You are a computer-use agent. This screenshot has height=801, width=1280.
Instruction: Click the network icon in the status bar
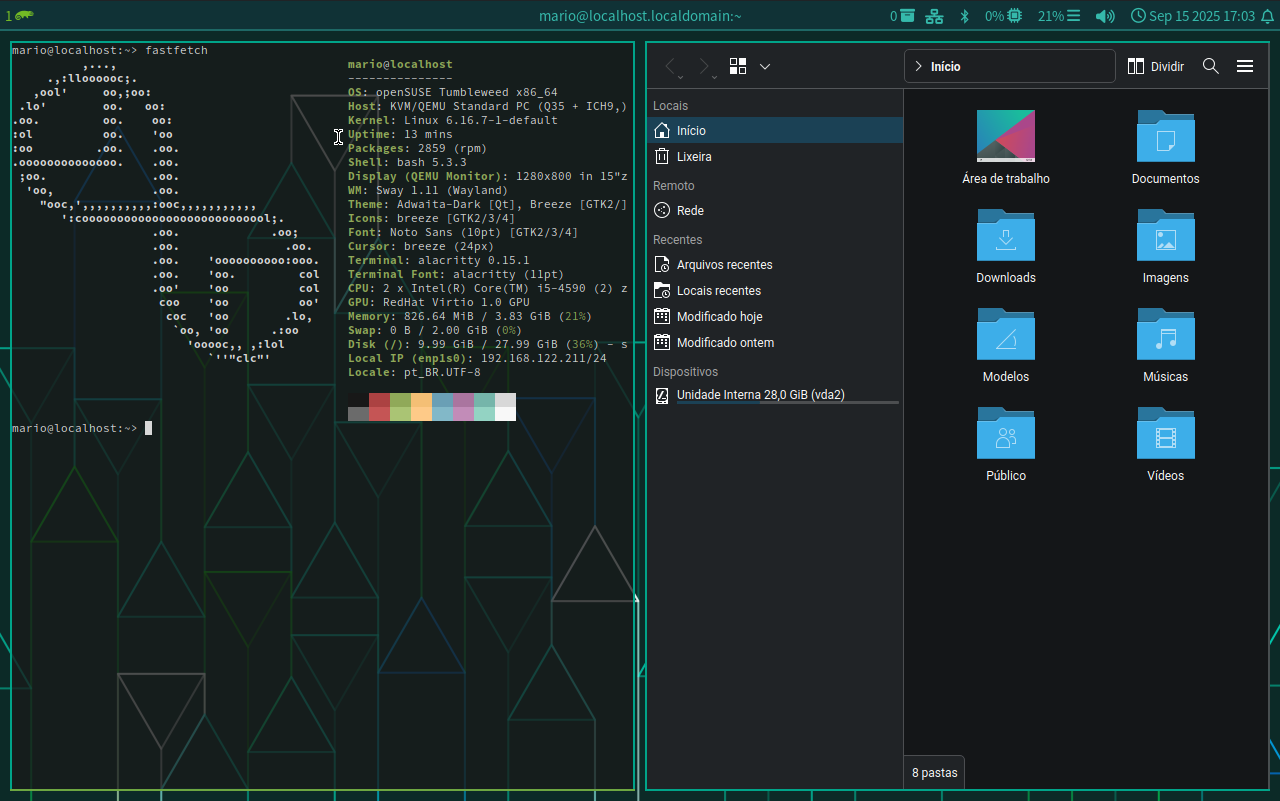coord(934,16)
